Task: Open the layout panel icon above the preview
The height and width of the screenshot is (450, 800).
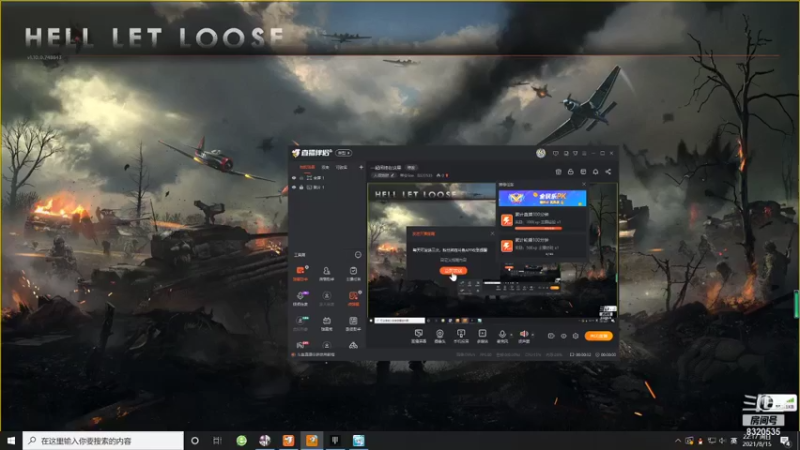Action: pyautogui.click(x=583, y=172)
